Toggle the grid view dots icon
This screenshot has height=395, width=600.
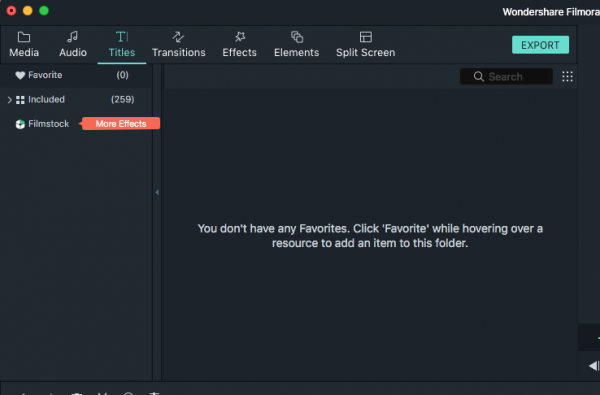pyautogui.click(x=567, y=77)
